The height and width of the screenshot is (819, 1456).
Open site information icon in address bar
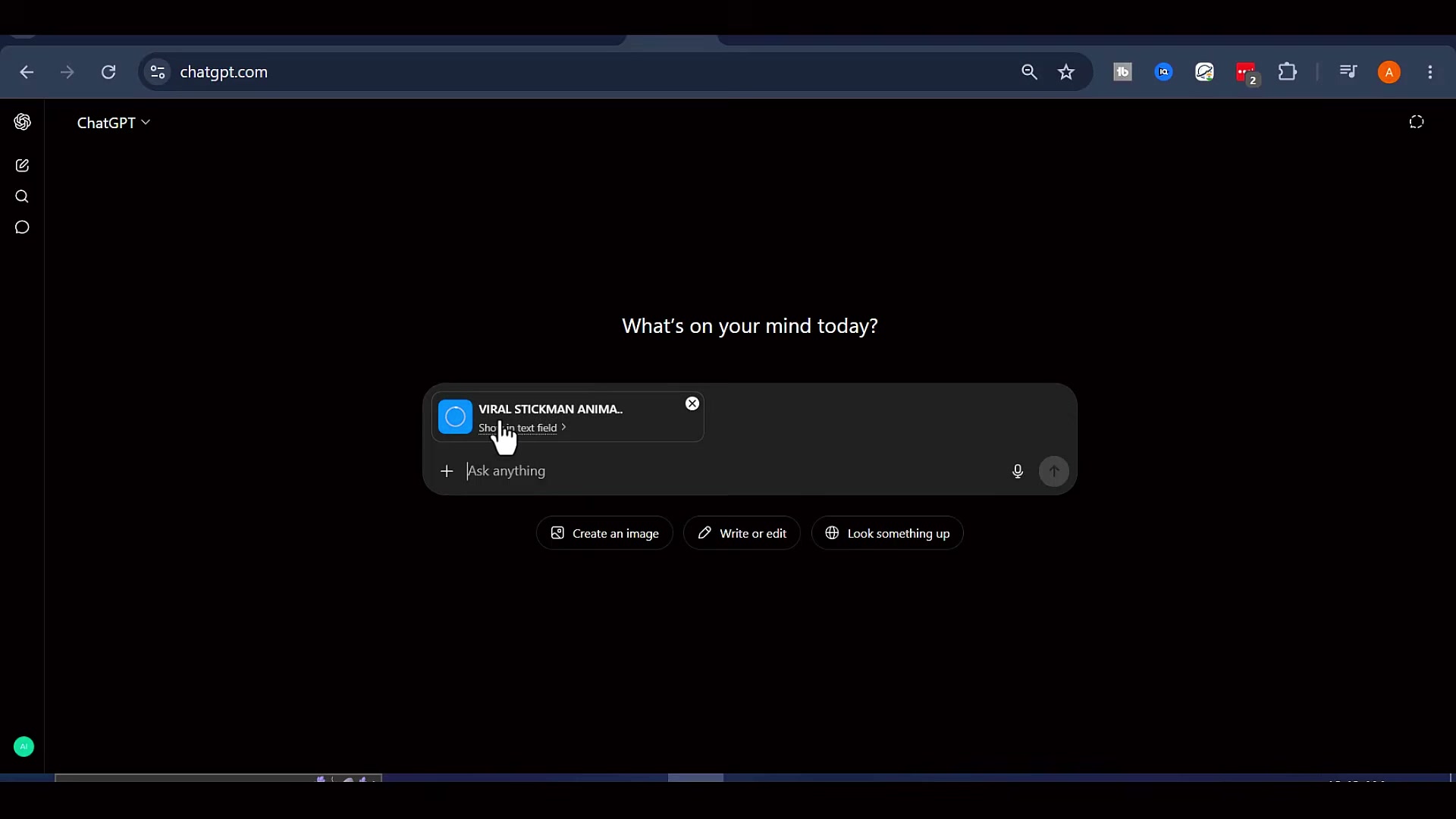[x=158, y=72]
